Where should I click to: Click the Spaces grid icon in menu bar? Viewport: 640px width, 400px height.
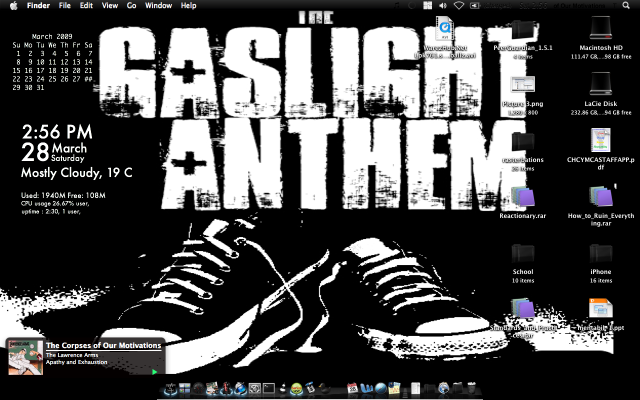pos(427,5)
